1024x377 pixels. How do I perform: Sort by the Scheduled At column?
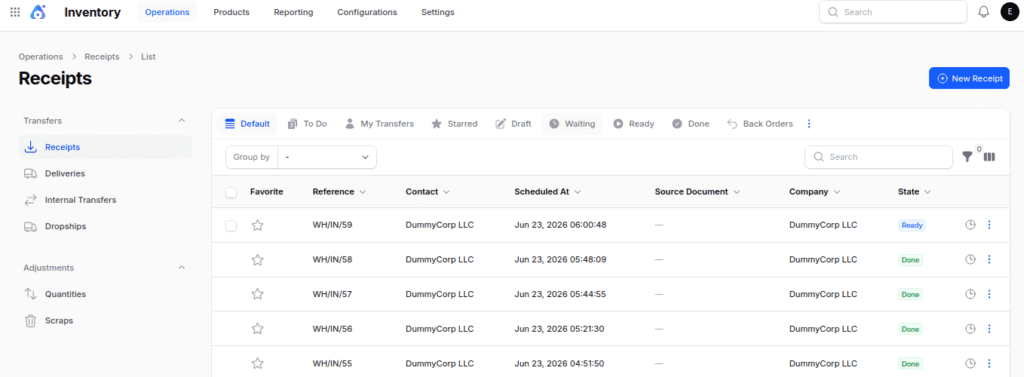547,192
